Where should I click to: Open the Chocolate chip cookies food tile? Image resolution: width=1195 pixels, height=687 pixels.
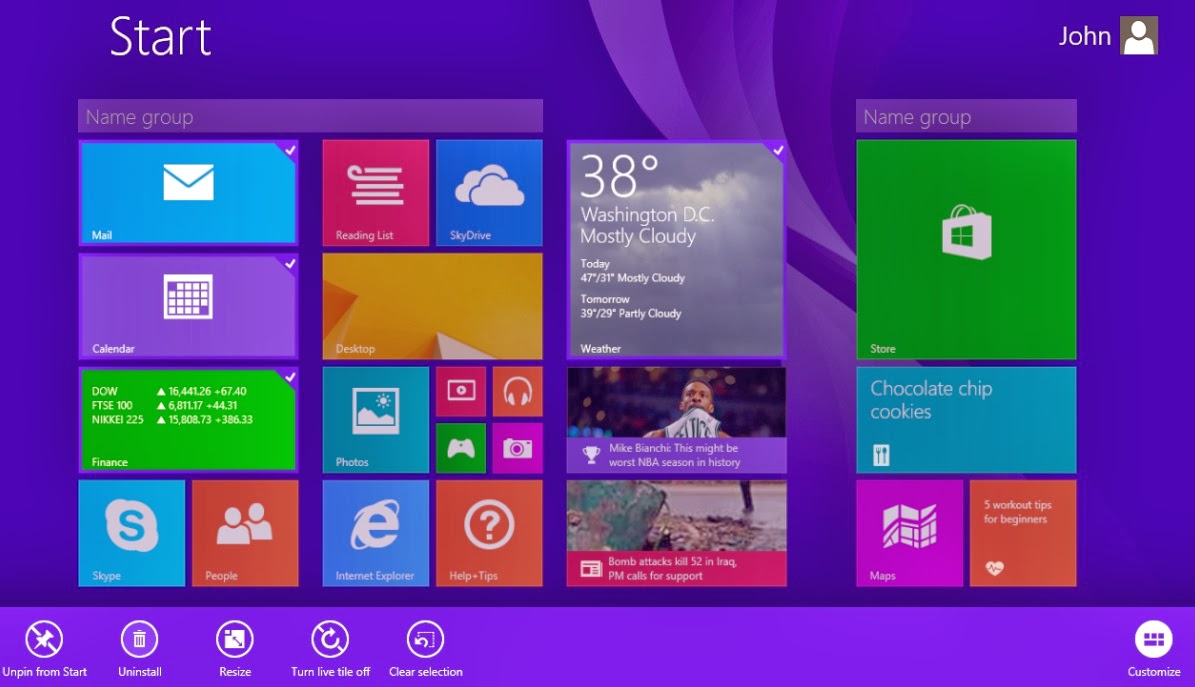click(966, 419)
